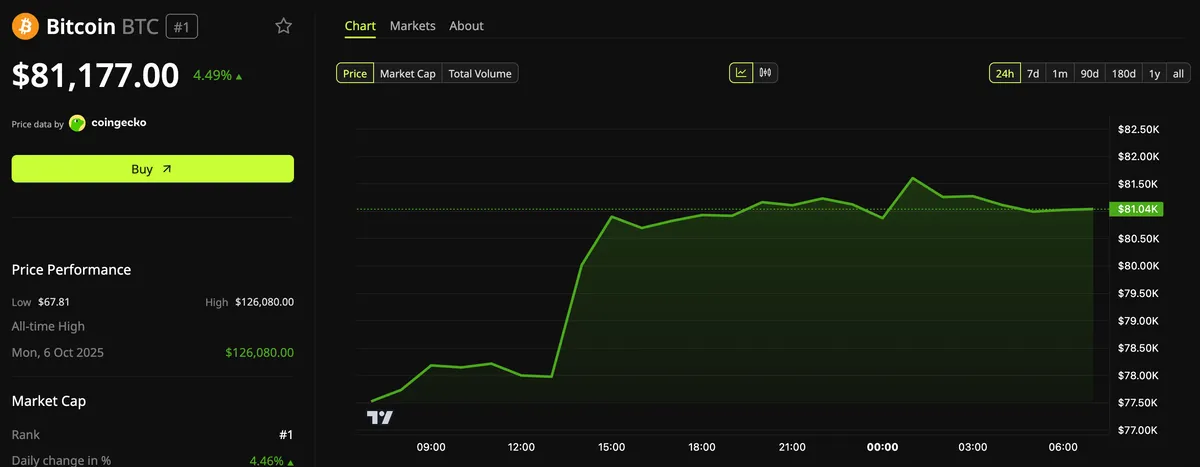1200x467 pixels.
Task: Set the chart range to 7d
Action: click(1033, 73)
